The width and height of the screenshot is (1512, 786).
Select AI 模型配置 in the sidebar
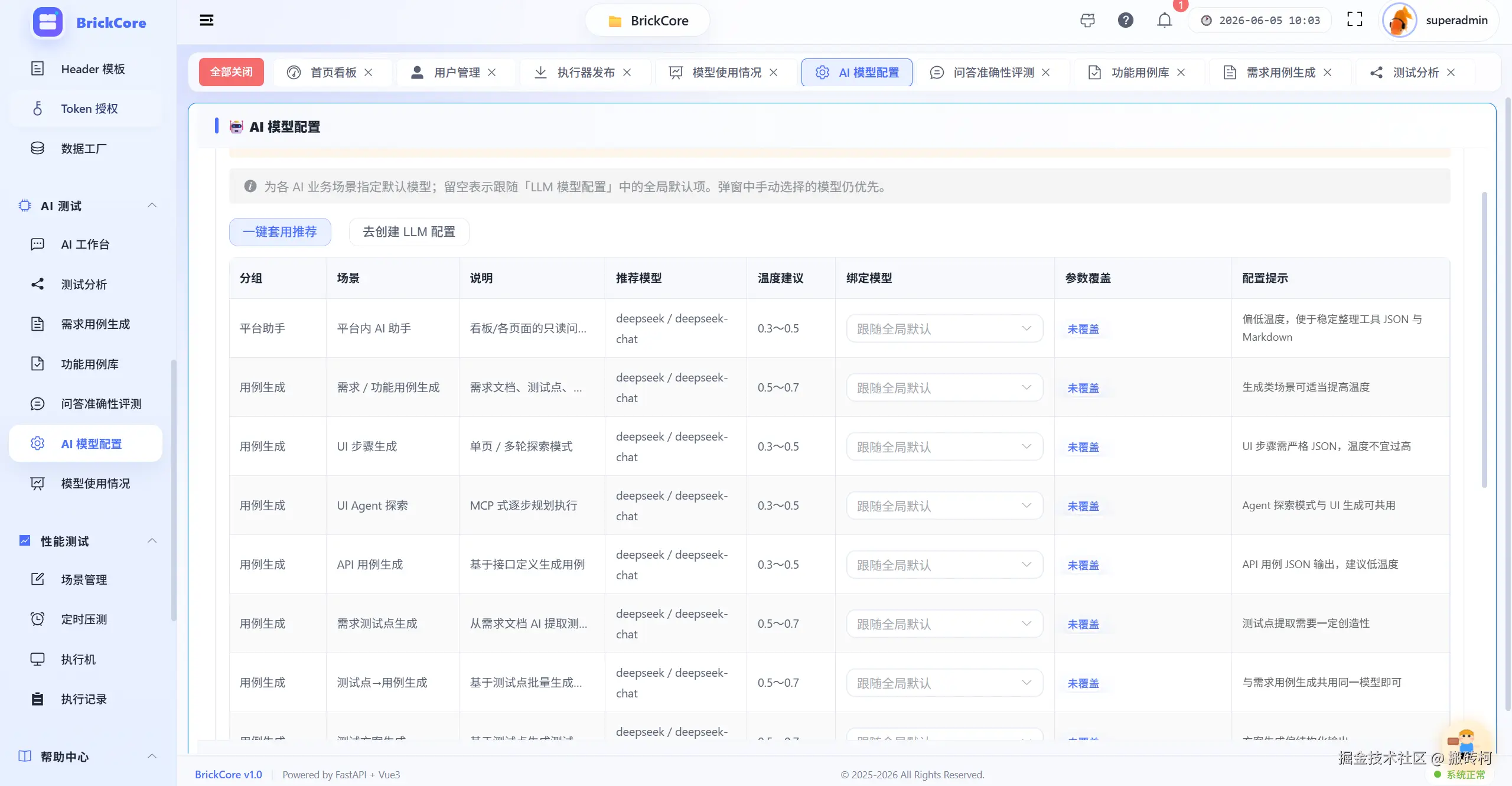pos(86,443)
